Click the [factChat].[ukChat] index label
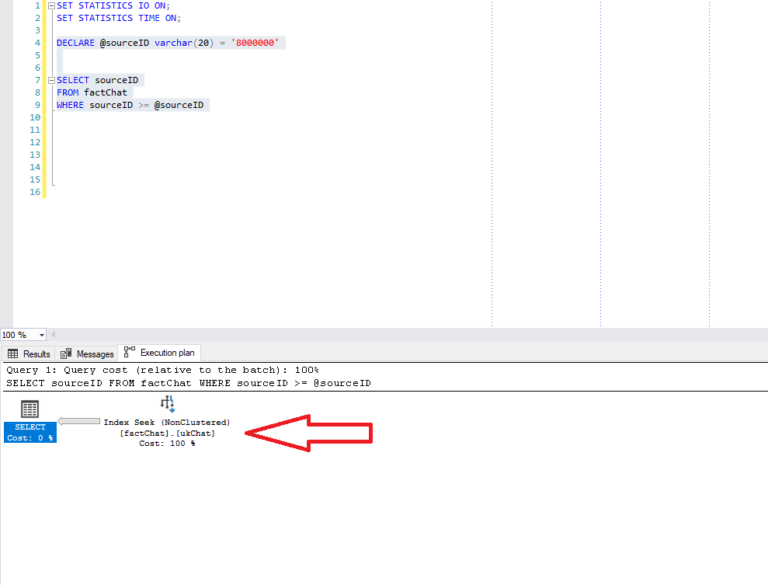768x585 pixels. (167, 433)
